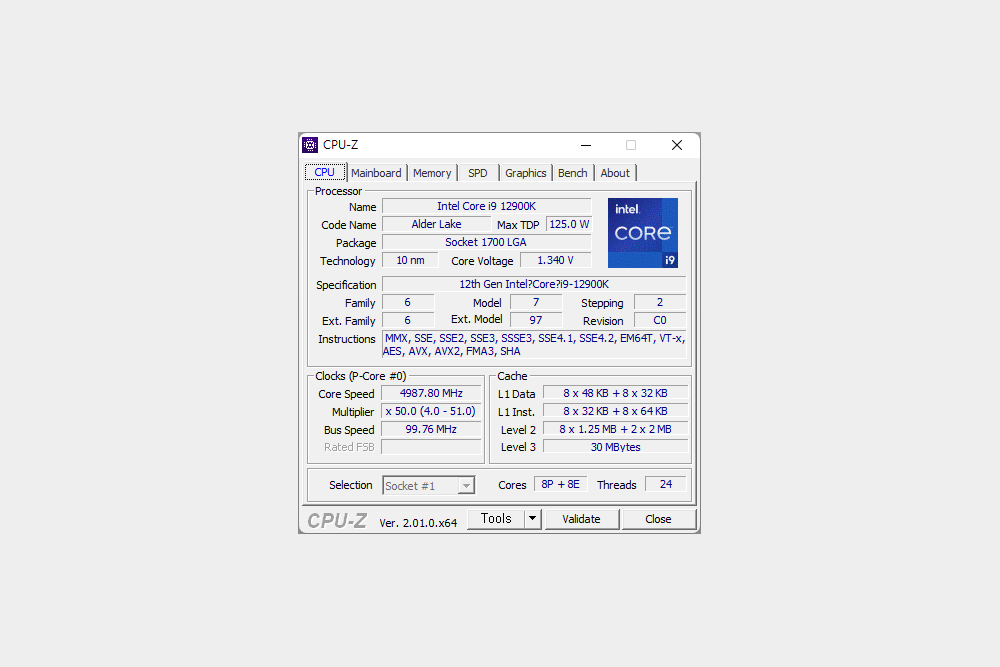1000x667 pixels.
Task: Click the Package value 'Socket 1700 LGA'
Action: click(x=487, y=242)
